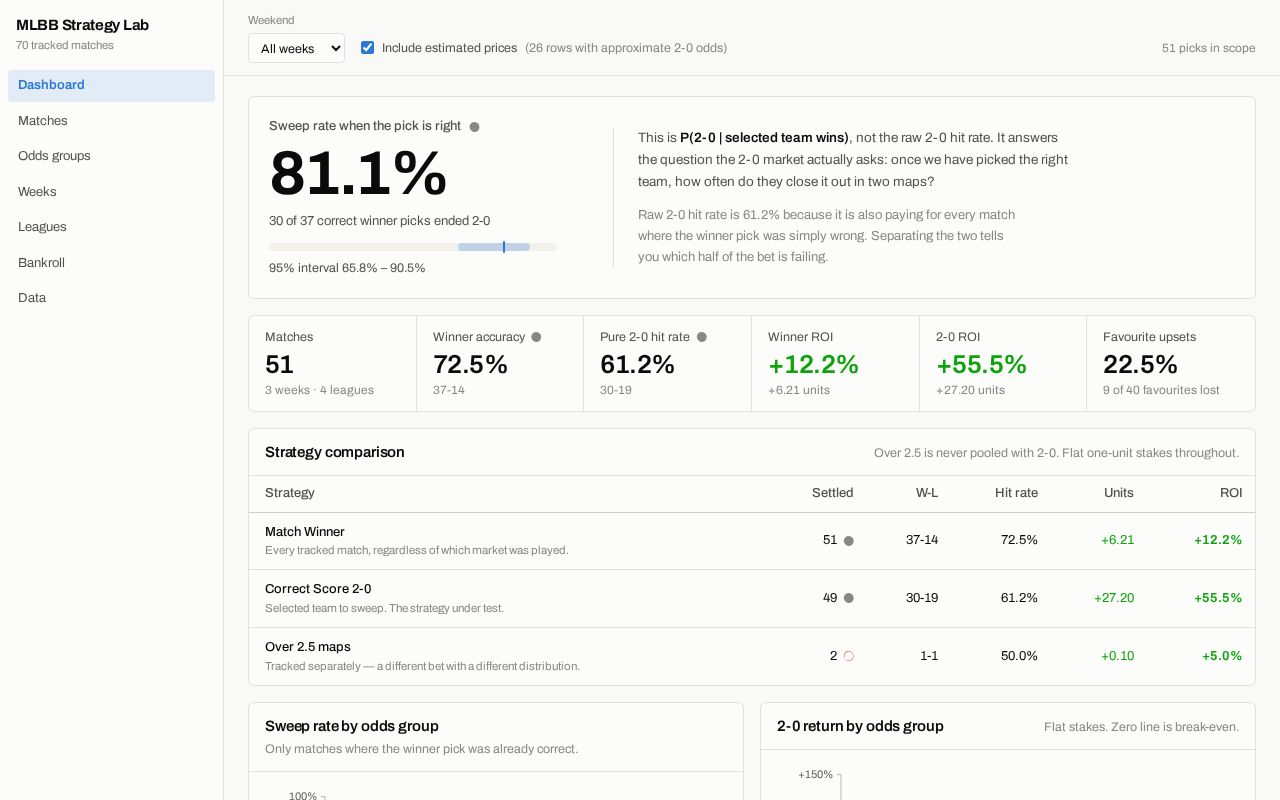Open the Data page in the sidebar

click(111, 298)
